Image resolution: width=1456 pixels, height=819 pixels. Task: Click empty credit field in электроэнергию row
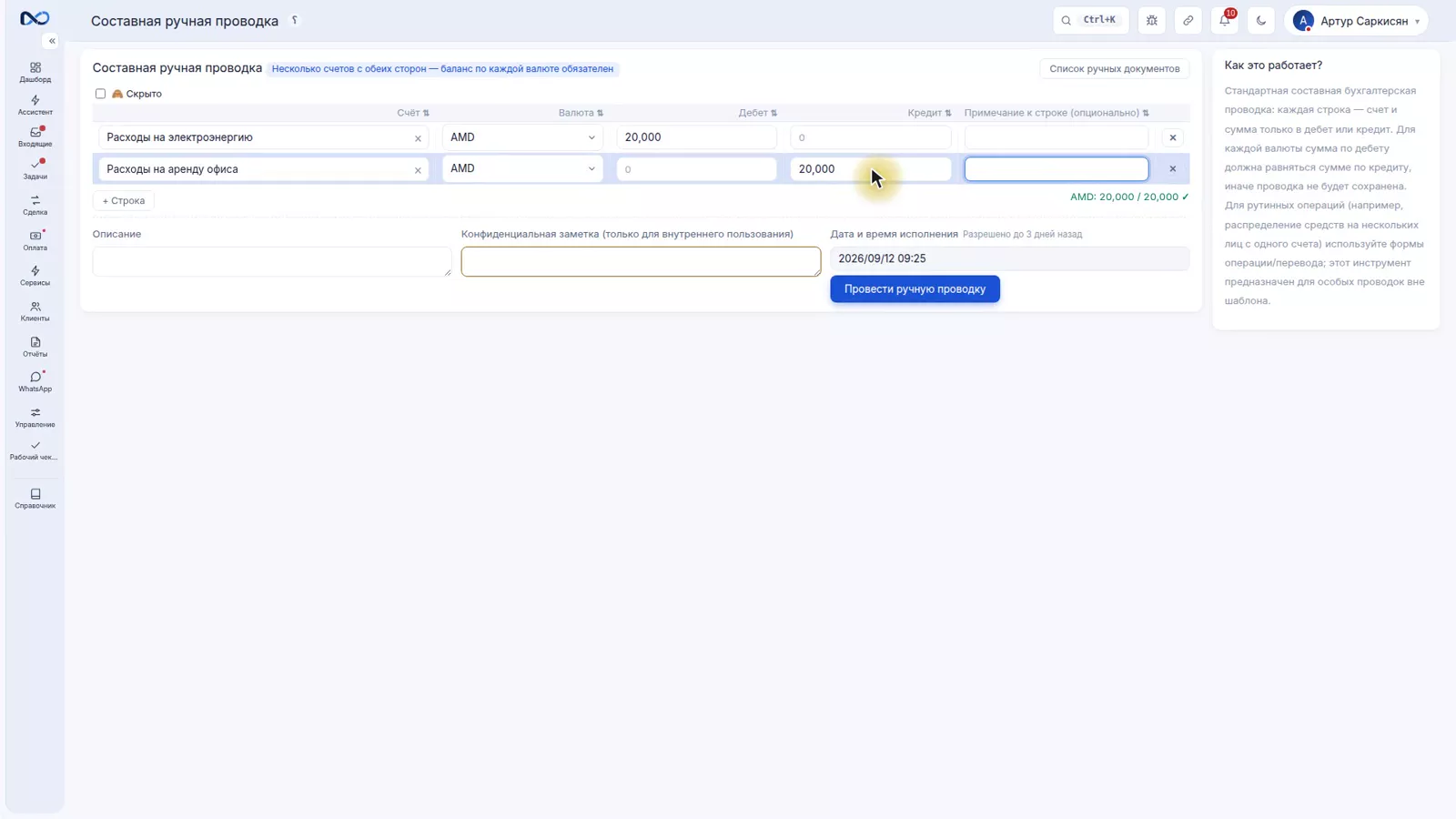point(871,137)
